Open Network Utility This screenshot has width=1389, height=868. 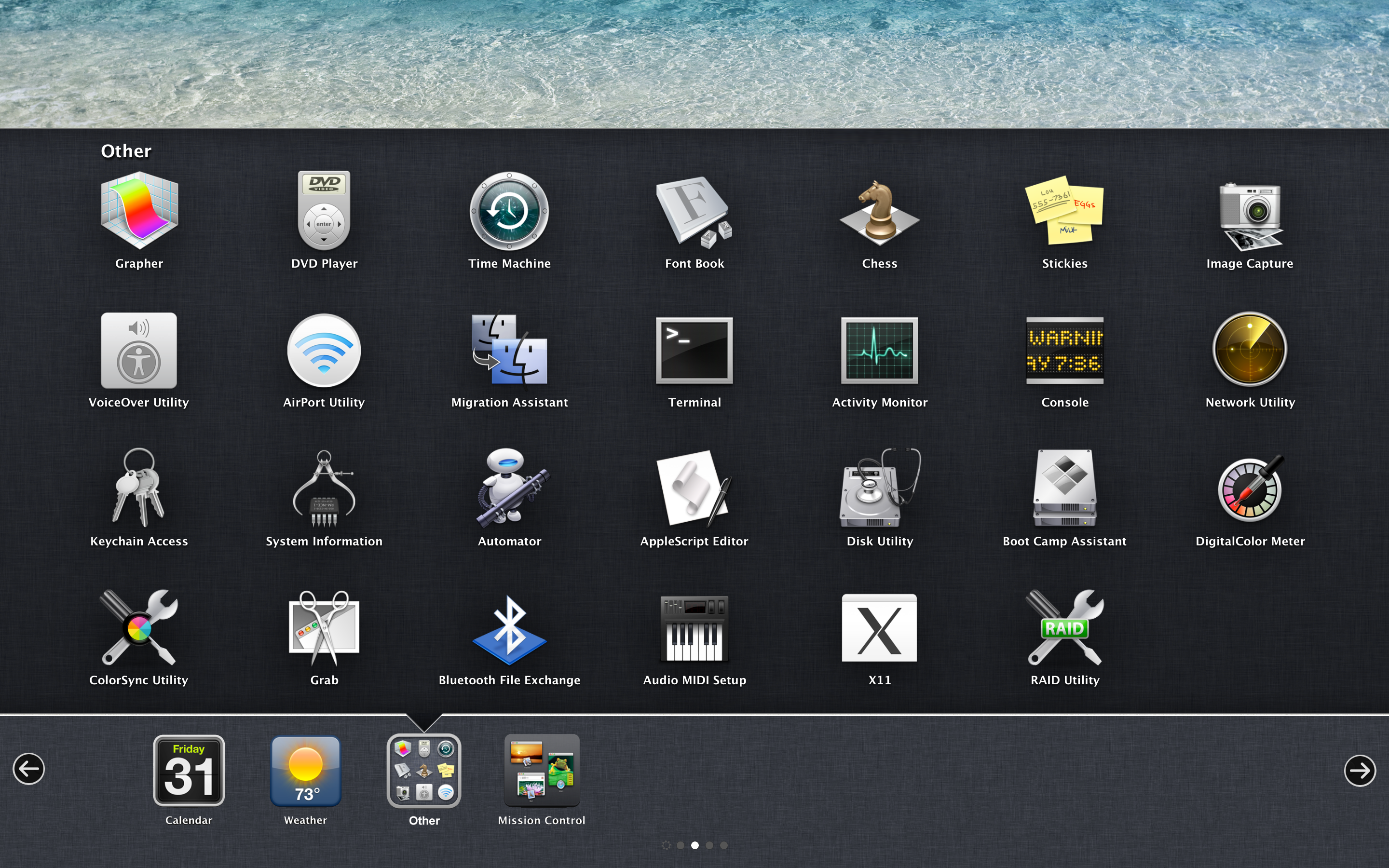[x=1250, y=349]
